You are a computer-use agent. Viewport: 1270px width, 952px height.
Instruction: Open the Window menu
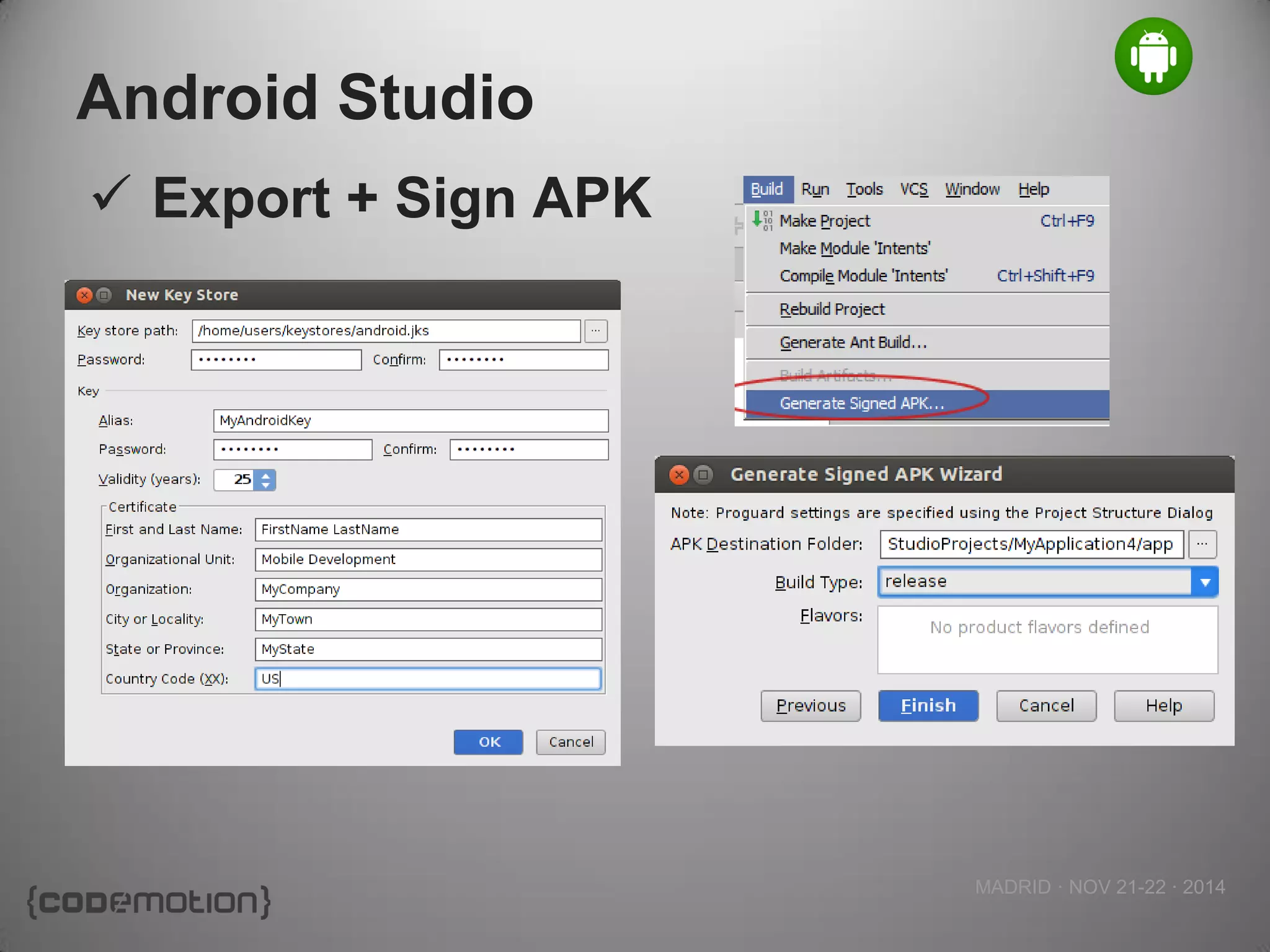pos(972,189)
